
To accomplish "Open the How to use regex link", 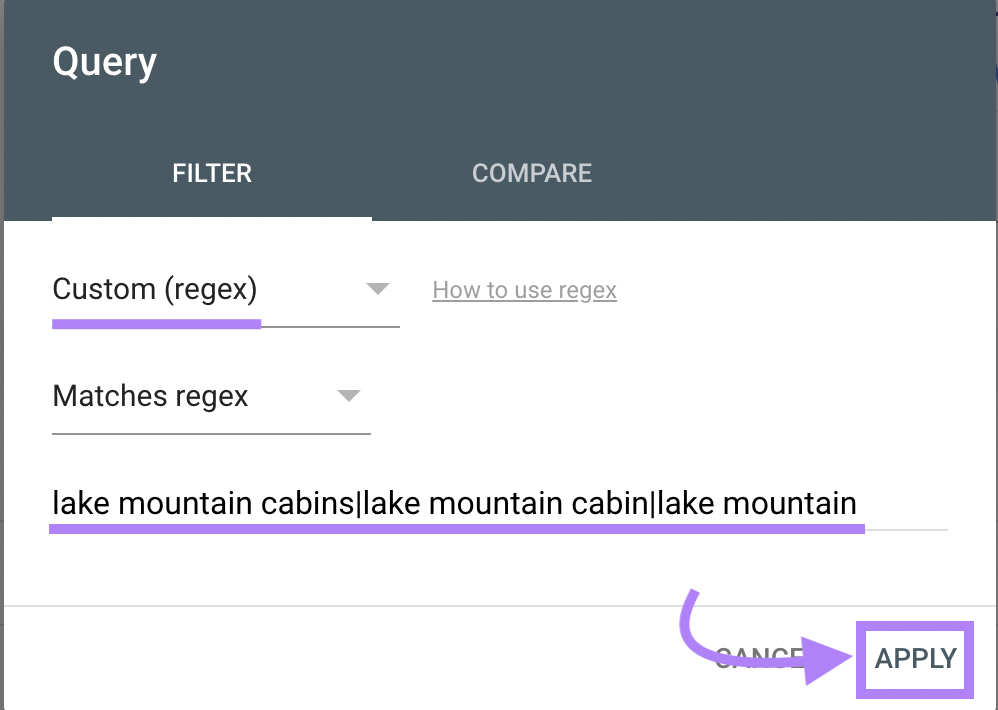I will pyautogui.click(x=524, y=290).
